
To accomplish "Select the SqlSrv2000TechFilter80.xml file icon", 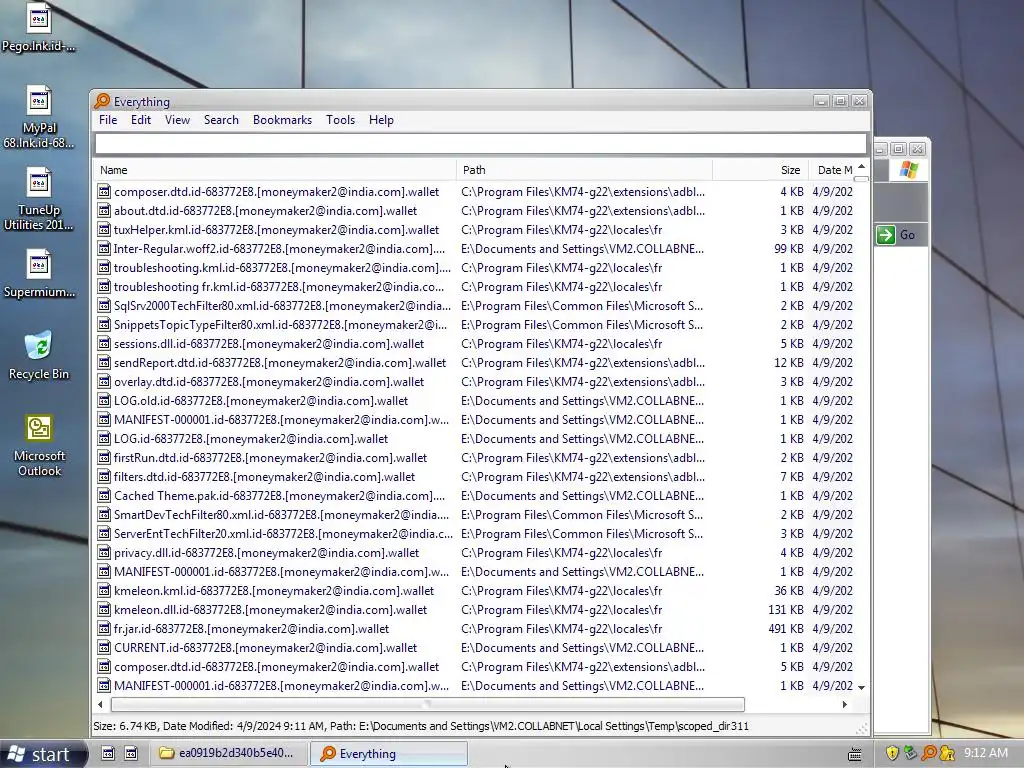I will 104,306.
